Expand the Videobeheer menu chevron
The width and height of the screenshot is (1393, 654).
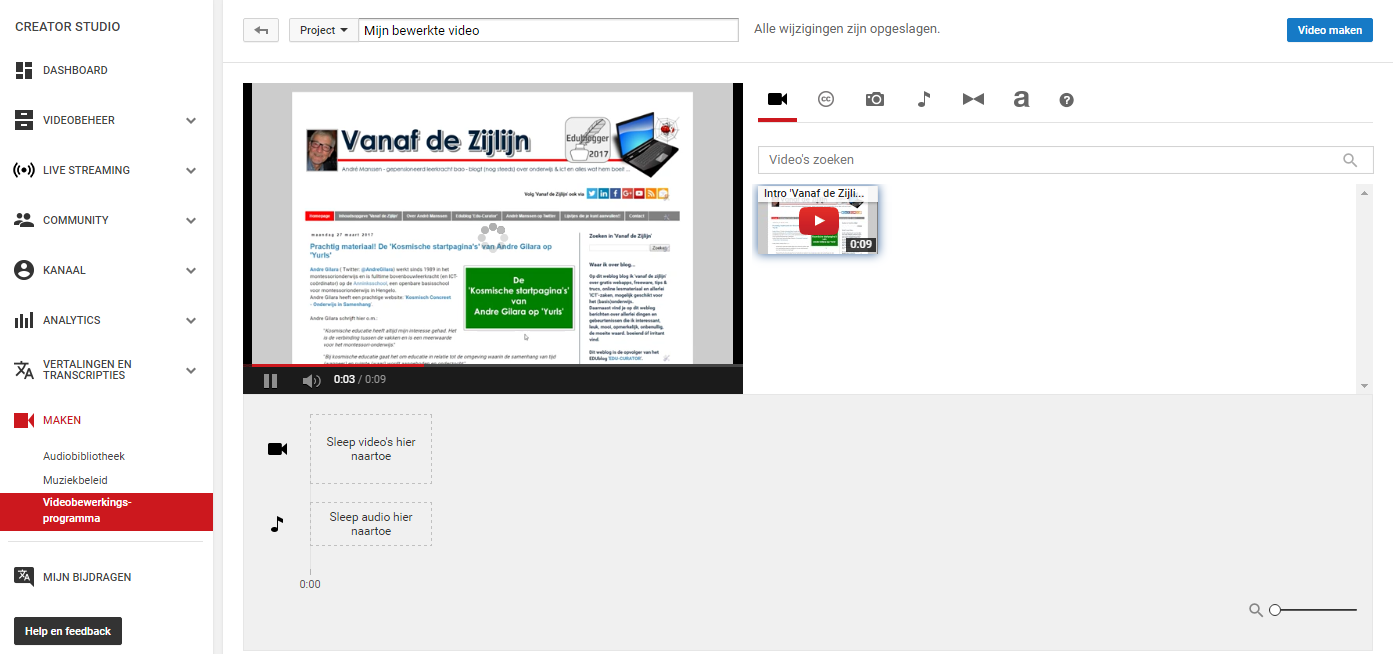[191, 121]
